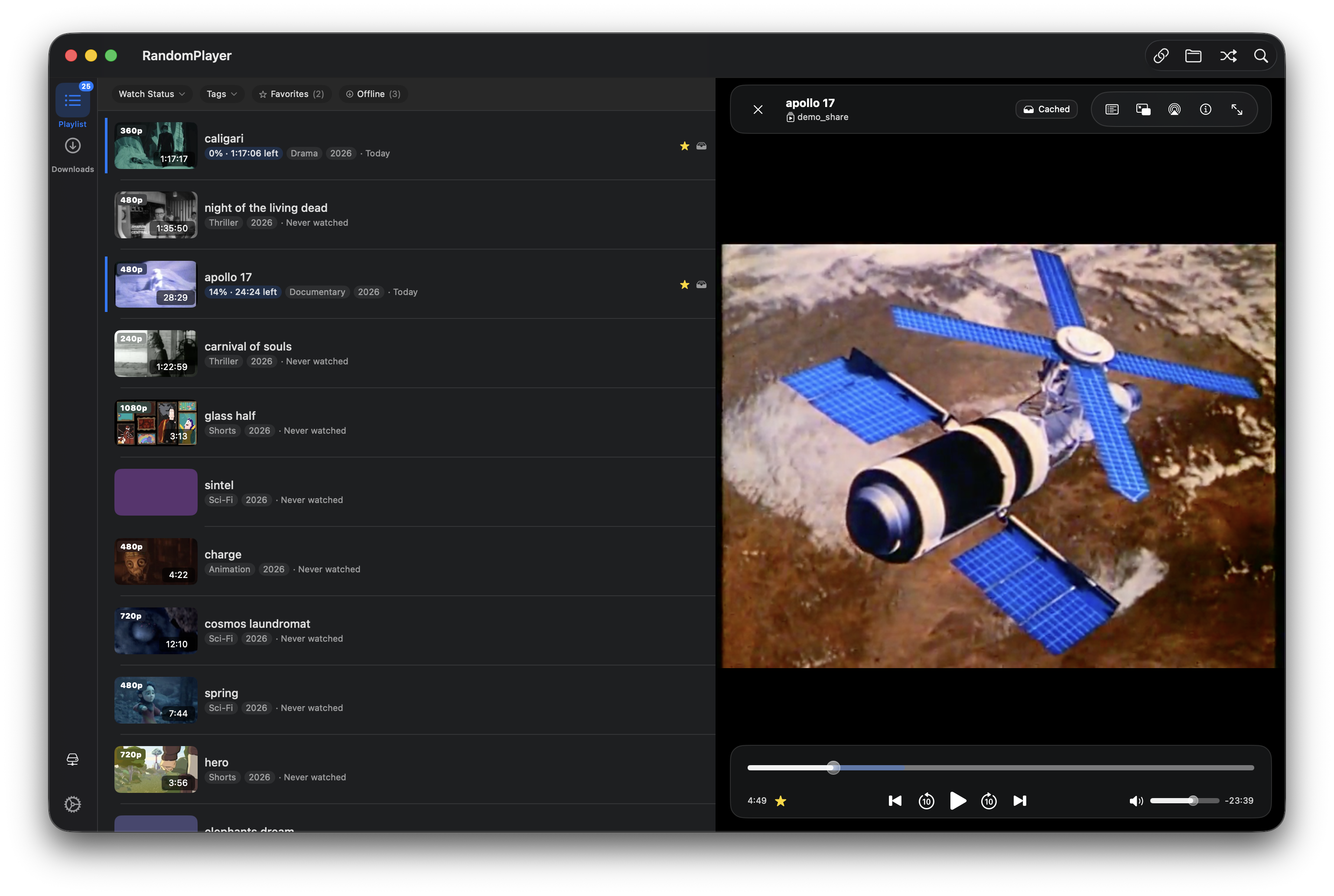Toggle the favorite star on caligari row

tap(685, 146)
